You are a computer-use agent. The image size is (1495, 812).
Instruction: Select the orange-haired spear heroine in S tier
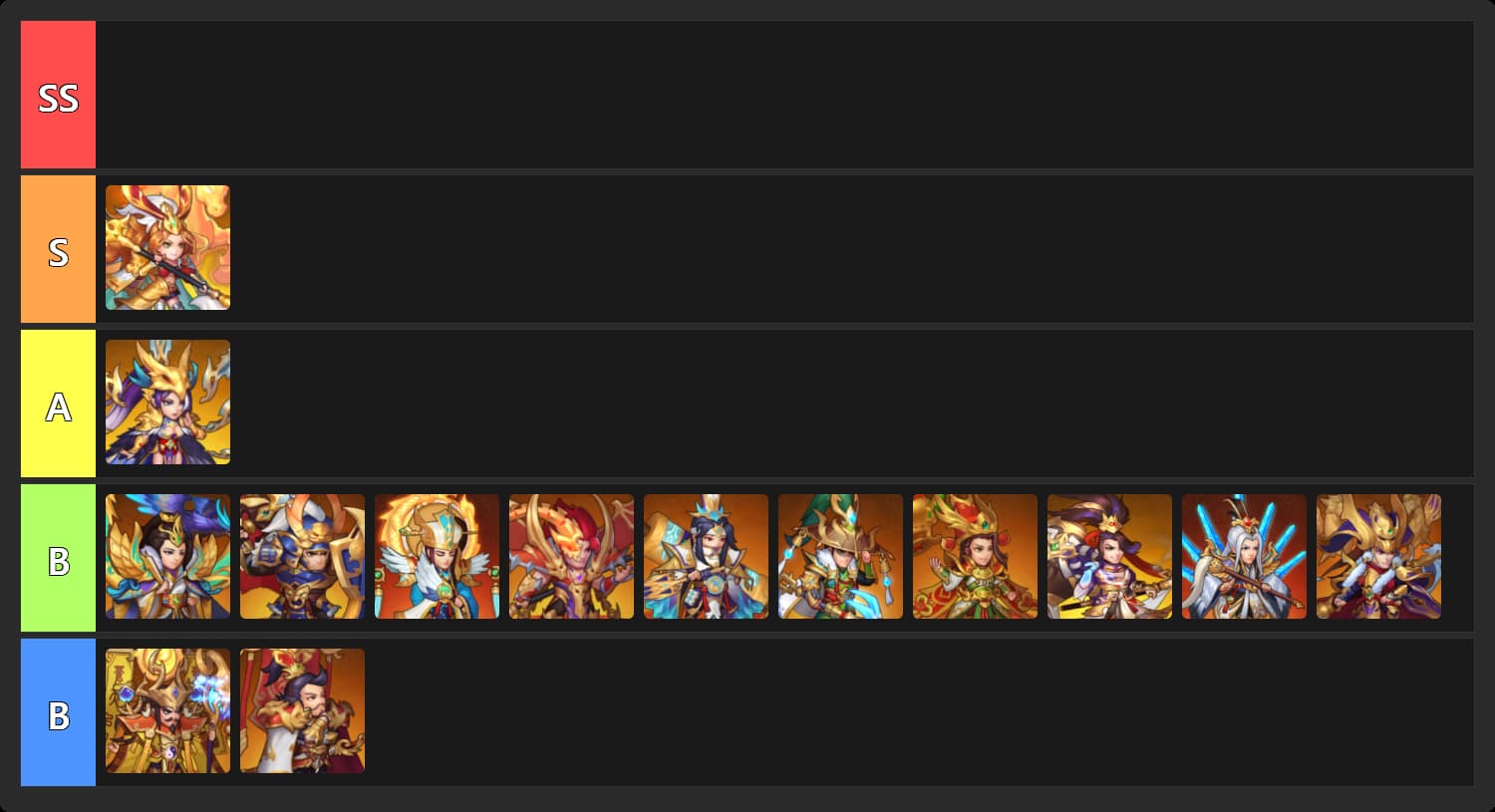click(167, 247)
